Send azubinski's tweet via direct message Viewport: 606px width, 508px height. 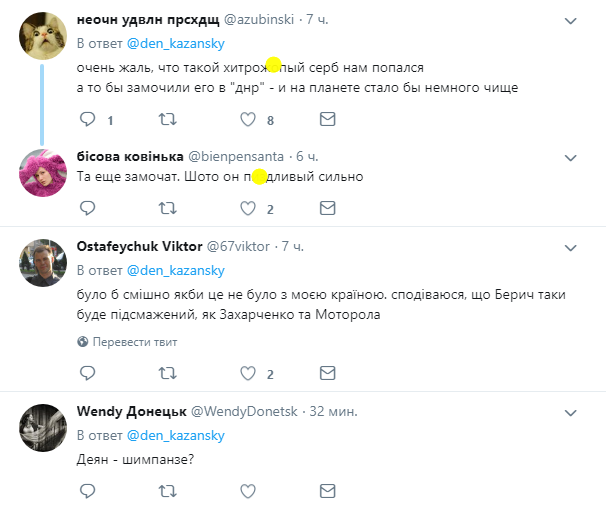click(327, 119)
